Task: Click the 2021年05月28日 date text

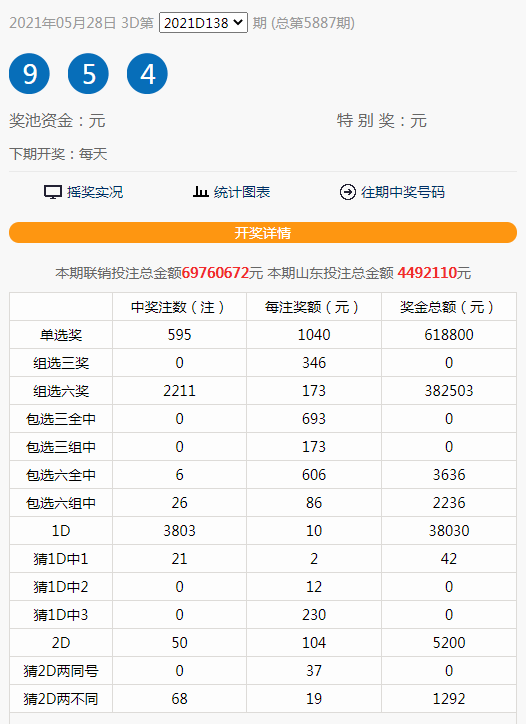Action: [x=63, y=23]
